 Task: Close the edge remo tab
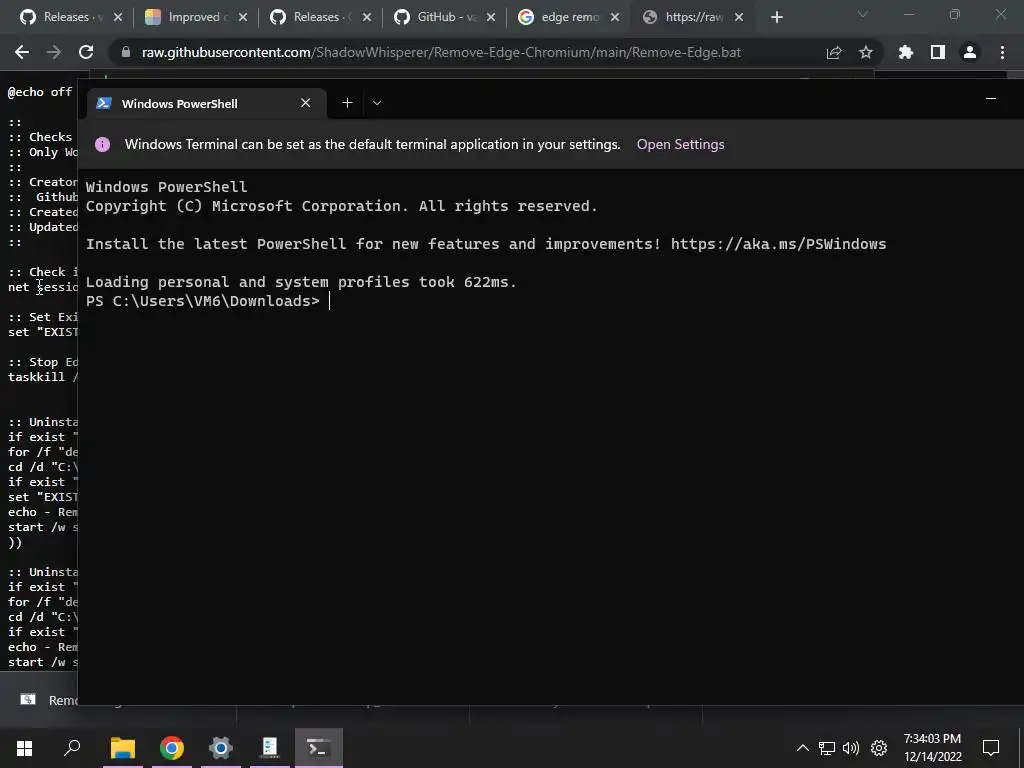(615, 17)
